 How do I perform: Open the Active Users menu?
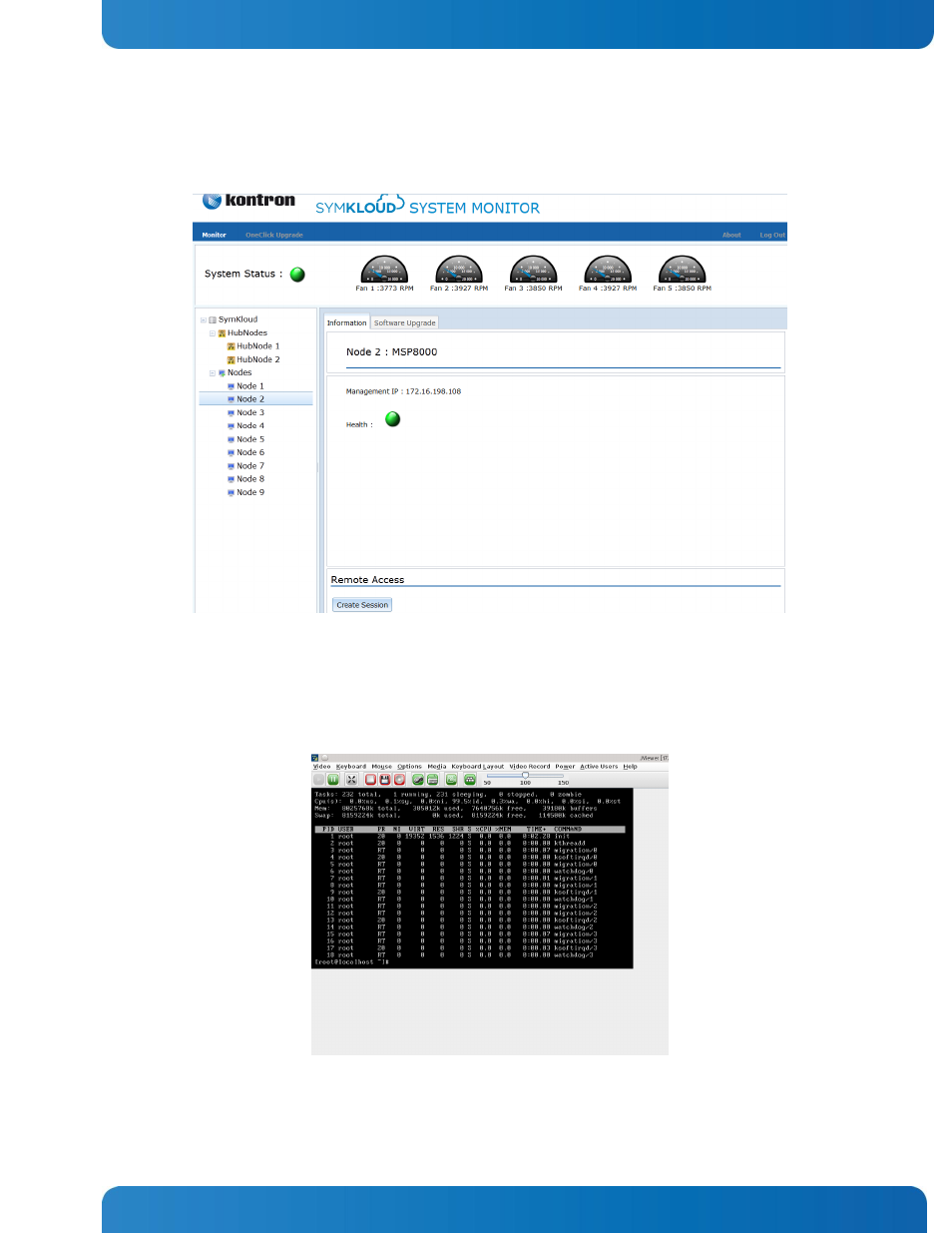click(x=599, y=767)
